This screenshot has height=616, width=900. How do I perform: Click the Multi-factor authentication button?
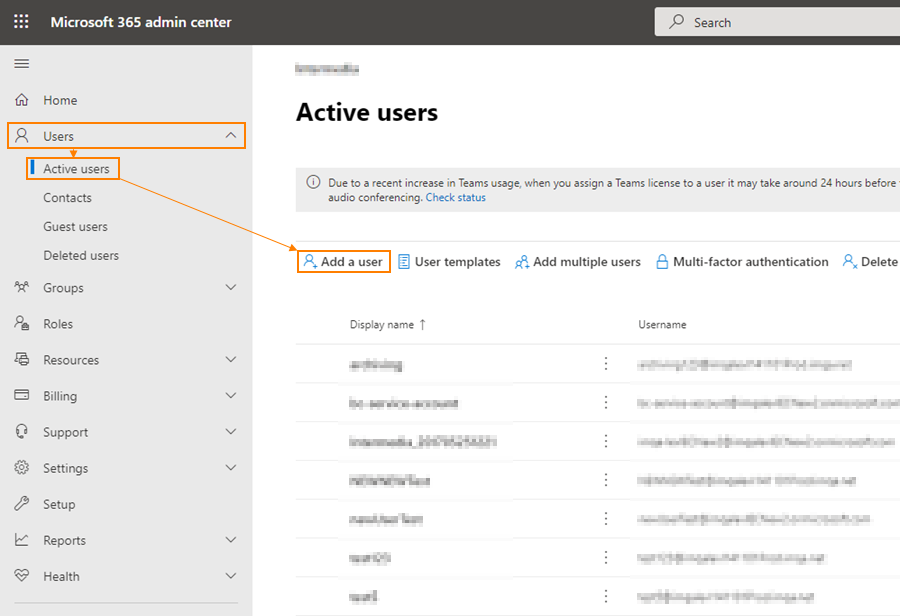tap(742, 262)
